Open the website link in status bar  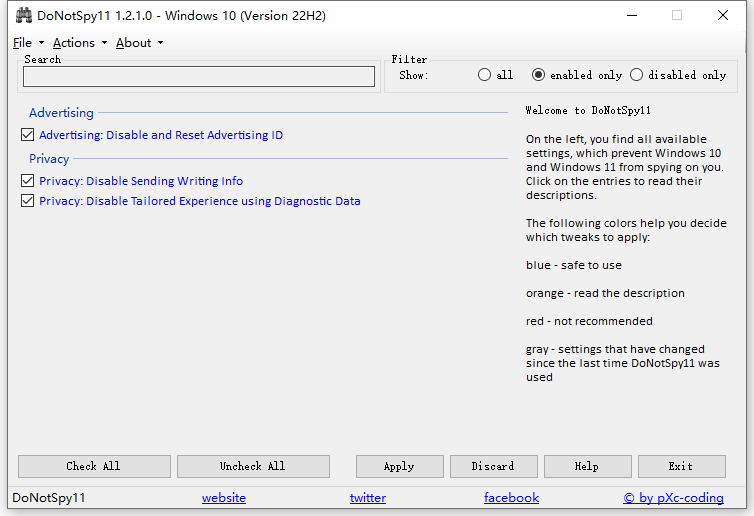click(x=224, y=498)
